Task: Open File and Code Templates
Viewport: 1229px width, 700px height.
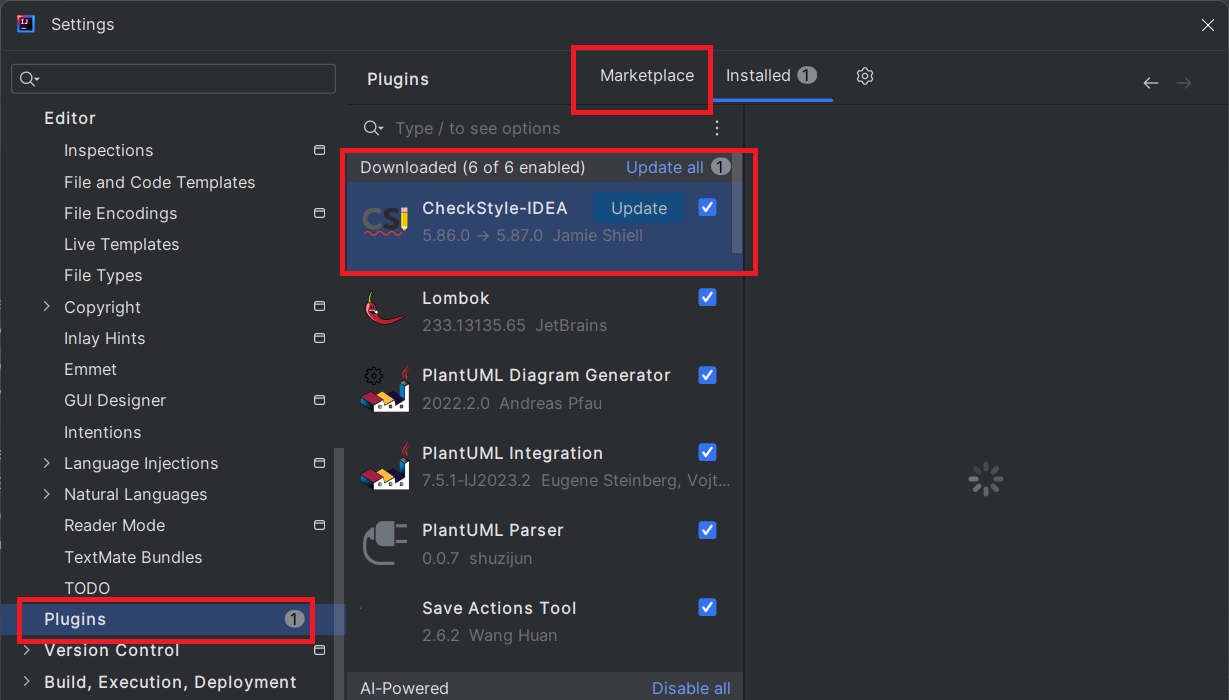Action: pyautogui.click(x=159, y=182)
